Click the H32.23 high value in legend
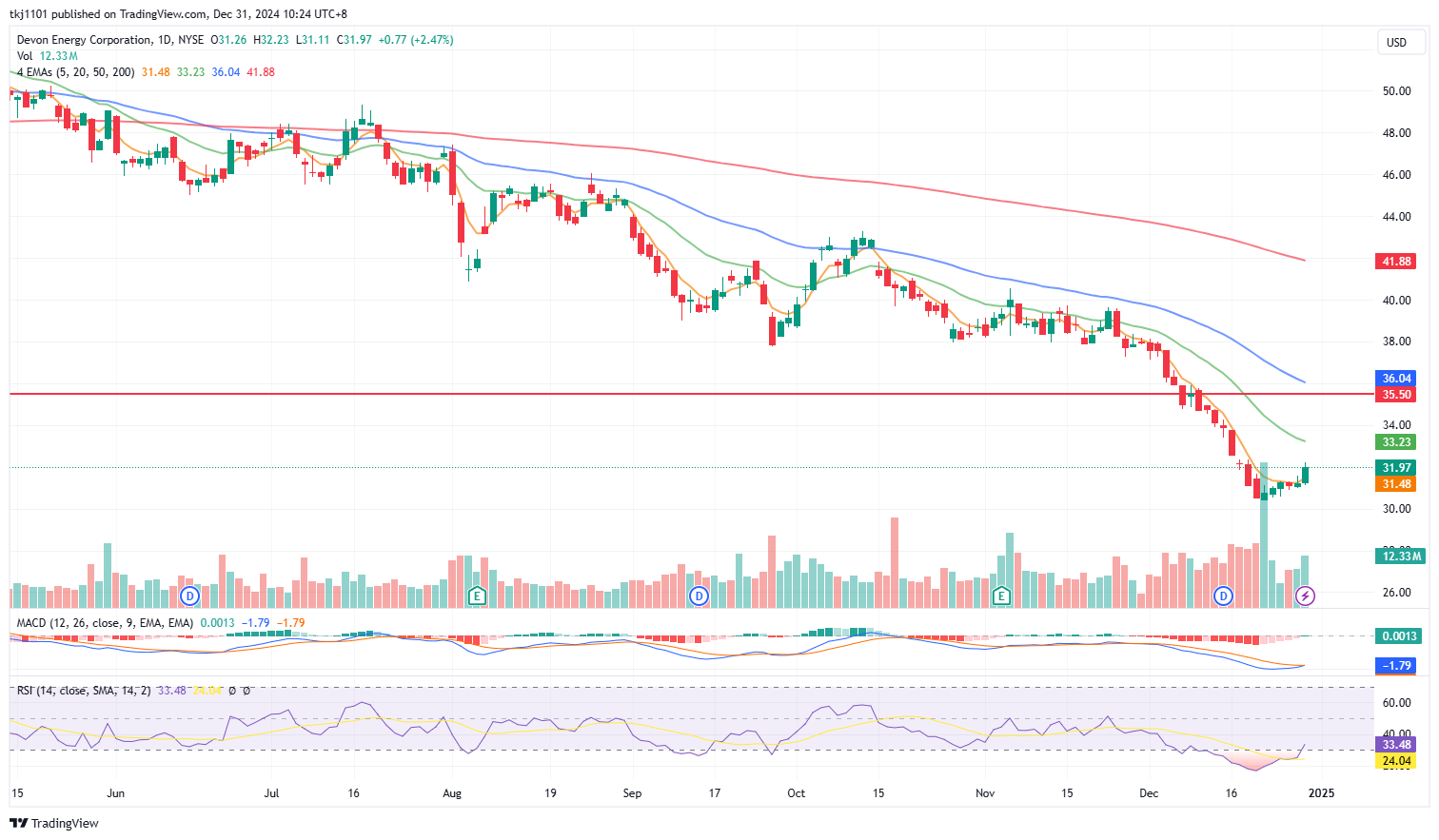Viewport: 1439px width, 840px height. click(x=271, y=40)
